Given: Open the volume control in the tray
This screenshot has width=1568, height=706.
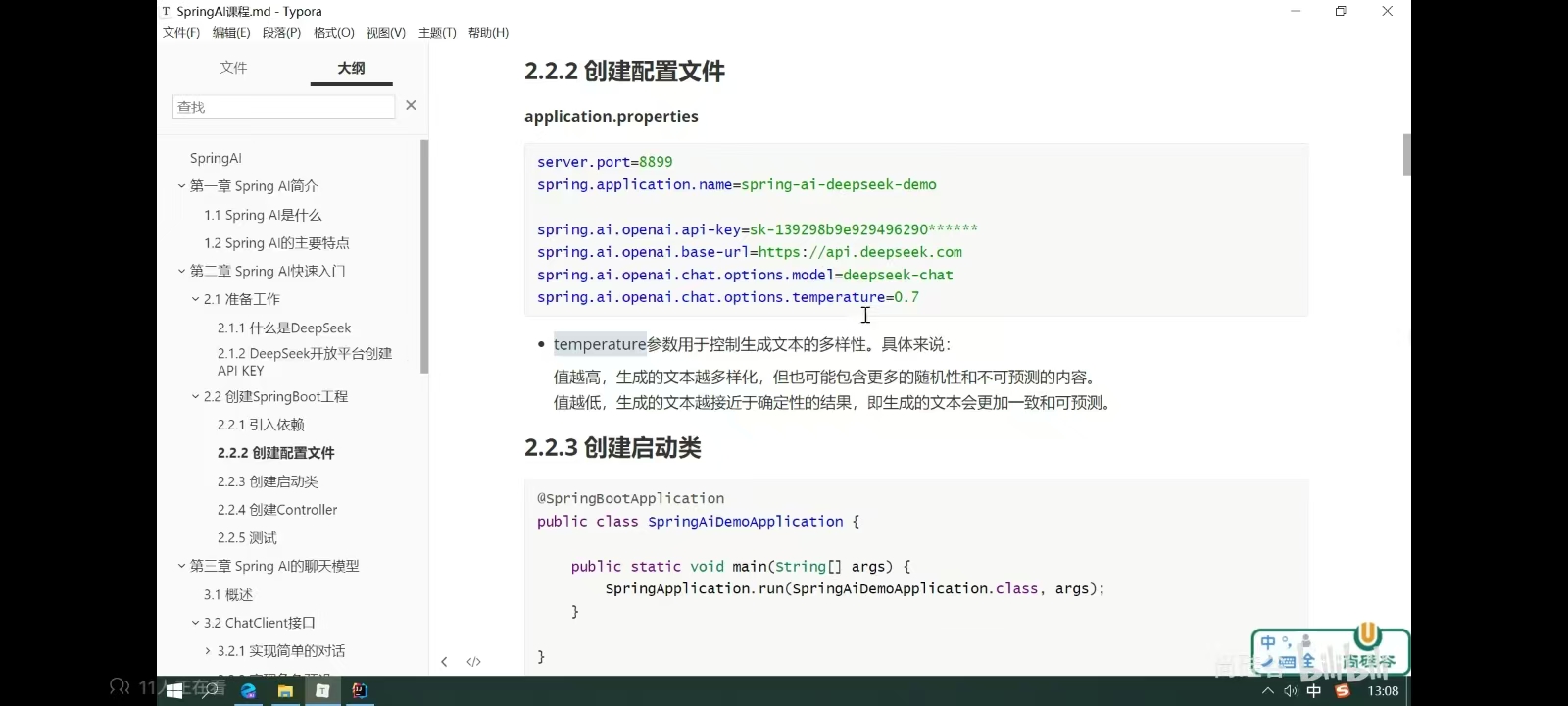Looking at the screenshot, I should click(1291, 691).
